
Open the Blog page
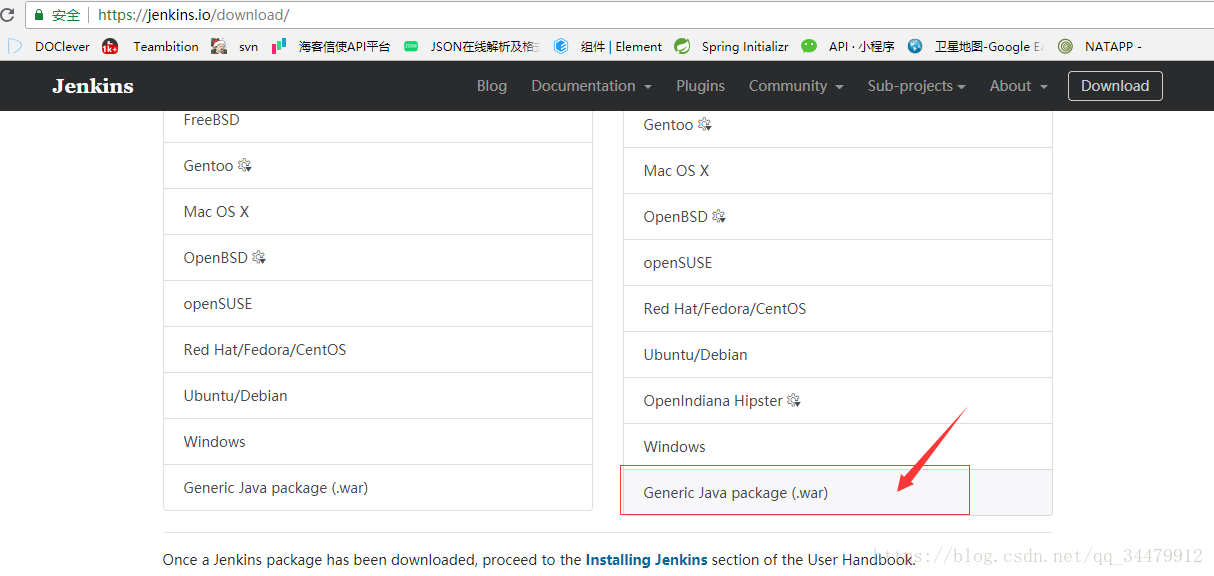(x=492, y=86)
